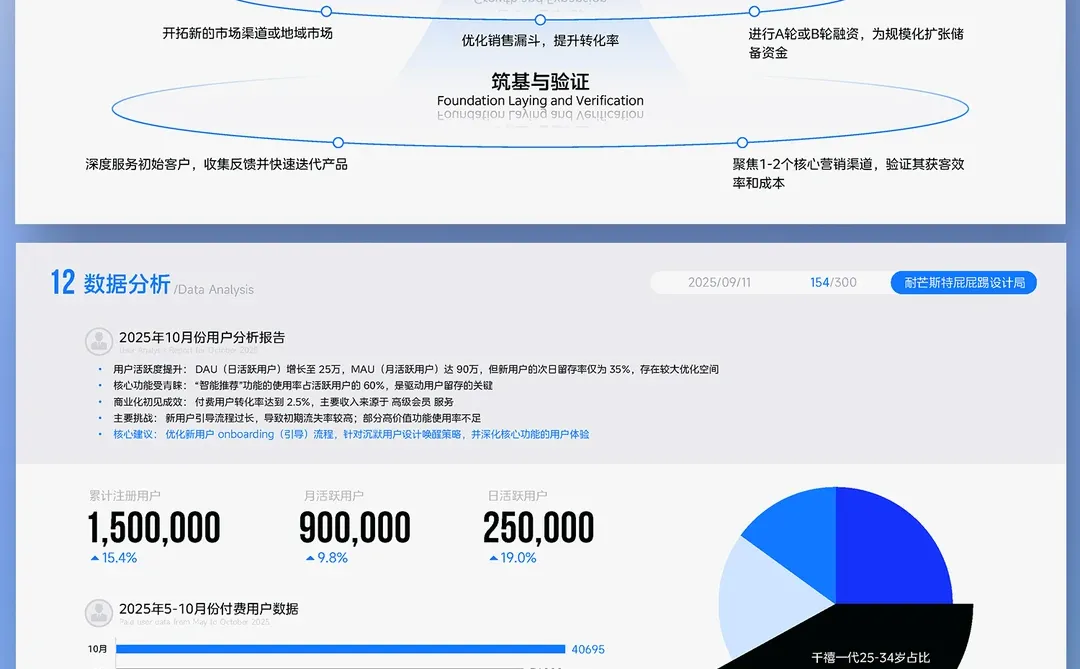Click the 9.8% growth value
This screenshot has height=669, width=1080.
pos(333,558)
